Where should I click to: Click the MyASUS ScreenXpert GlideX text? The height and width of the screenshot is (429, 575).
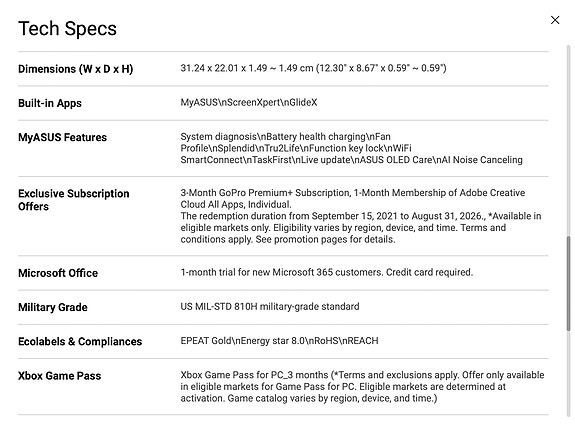coord(249,102)
